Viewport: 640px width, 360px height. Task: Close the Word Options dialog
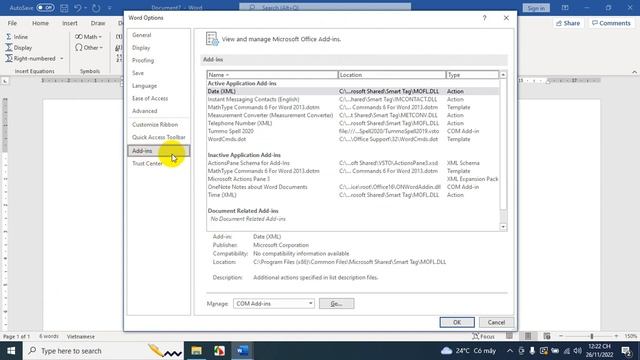click(506, 18)
